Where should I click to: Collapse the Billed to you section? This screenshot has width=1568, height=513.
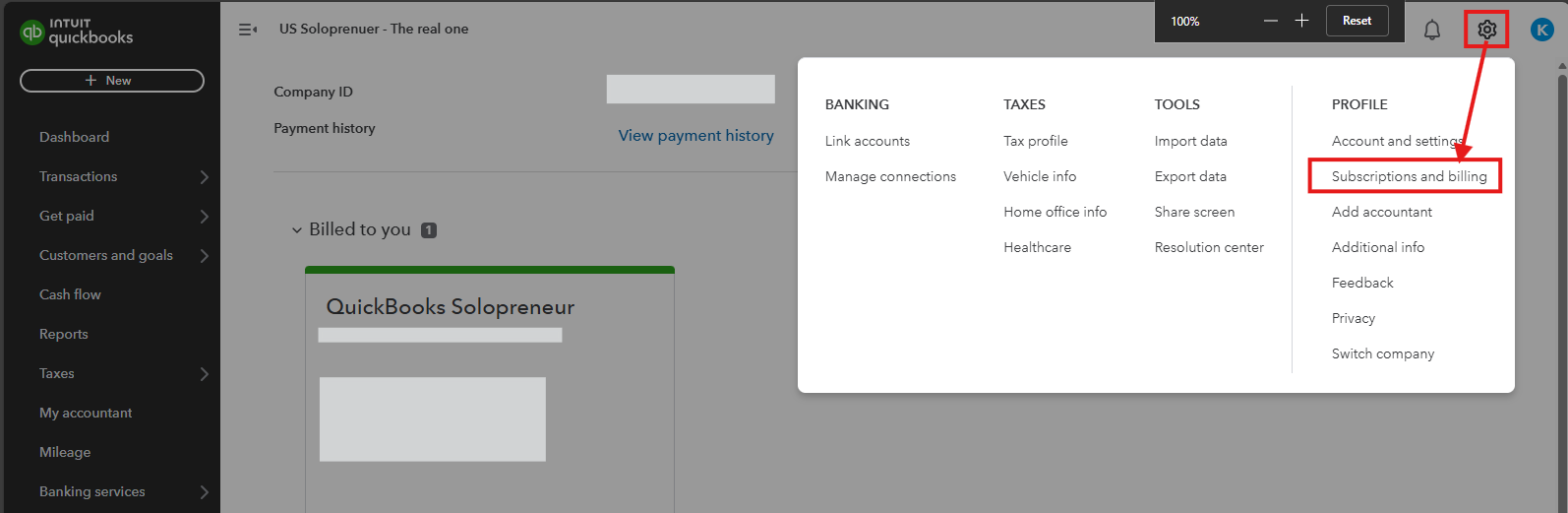tap(297, 230)
